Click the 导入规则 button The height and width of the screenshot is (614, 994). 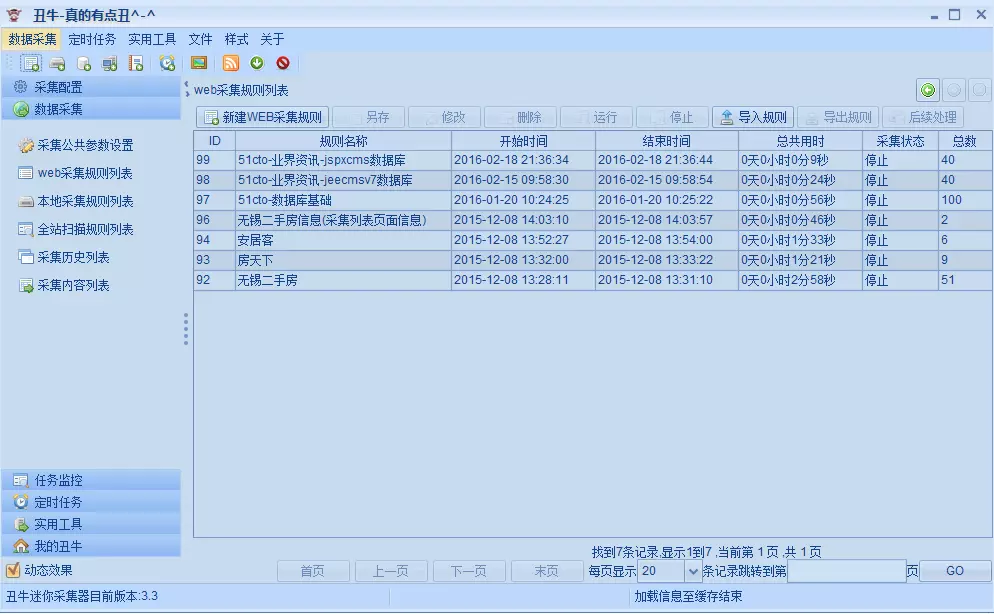pos(753,117)
